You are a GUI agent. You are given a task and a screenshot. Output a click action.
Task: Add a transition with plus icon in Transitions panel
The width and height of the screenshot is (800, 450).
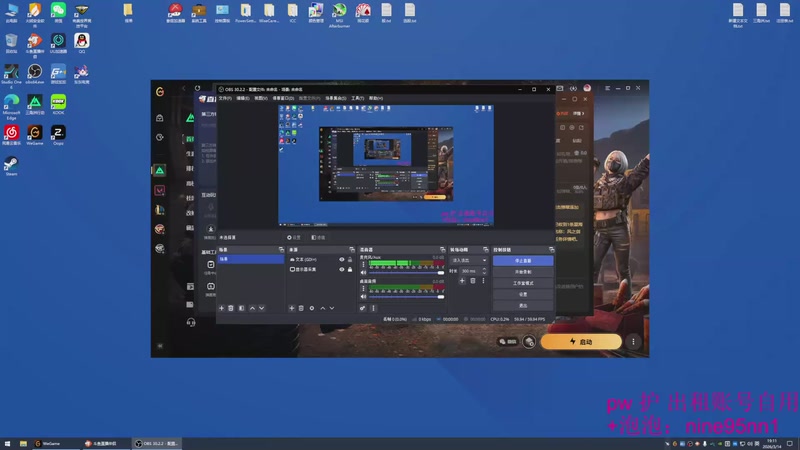pyautogui.click(x=462, y=281)
